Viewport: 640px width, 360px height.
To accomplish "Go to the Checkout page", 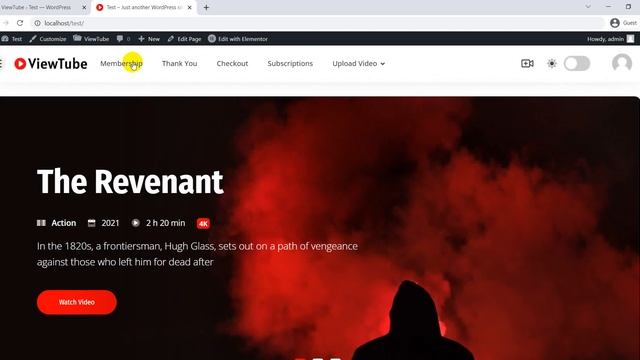I will tap(232, 63).
